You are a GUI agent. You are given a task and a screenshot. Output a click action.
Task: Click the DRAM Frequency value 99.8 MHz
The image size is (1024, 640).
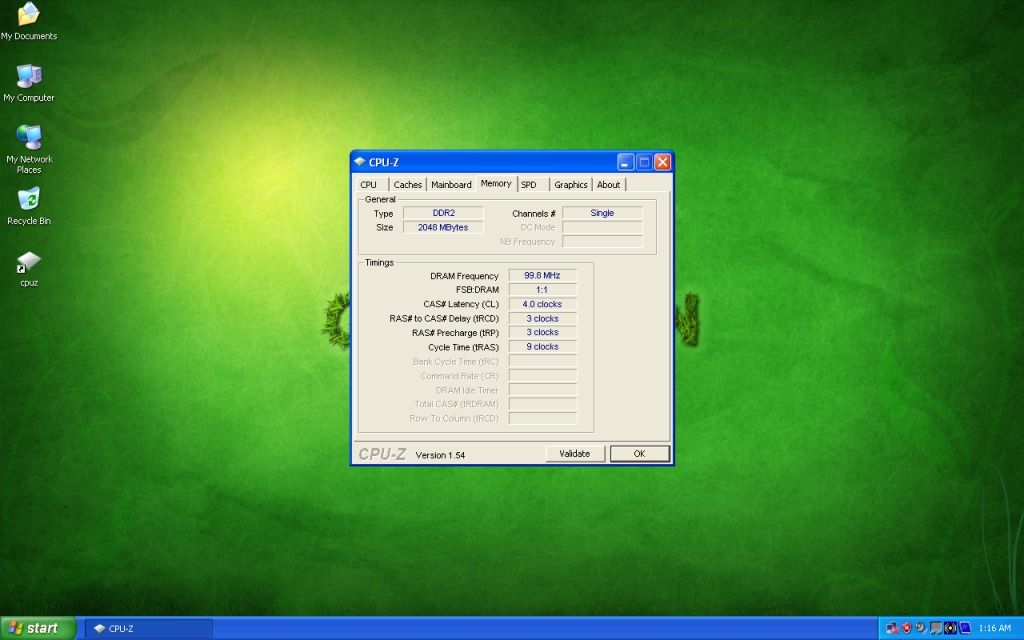543,276
